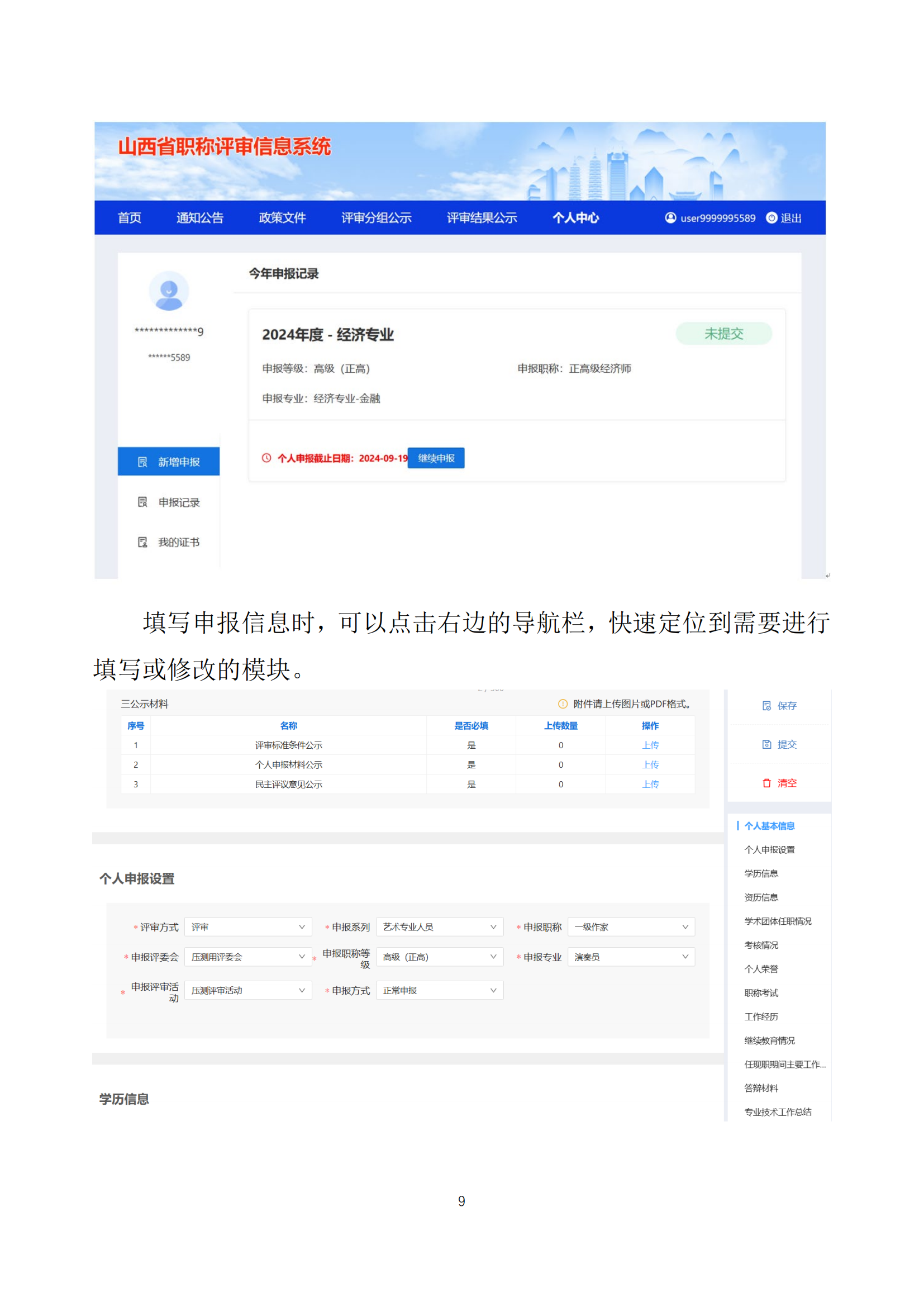This screenshot has width=924, height=1307.
Task: Open the 评审方式 dropdown
Action: click(x=247, y=926)
